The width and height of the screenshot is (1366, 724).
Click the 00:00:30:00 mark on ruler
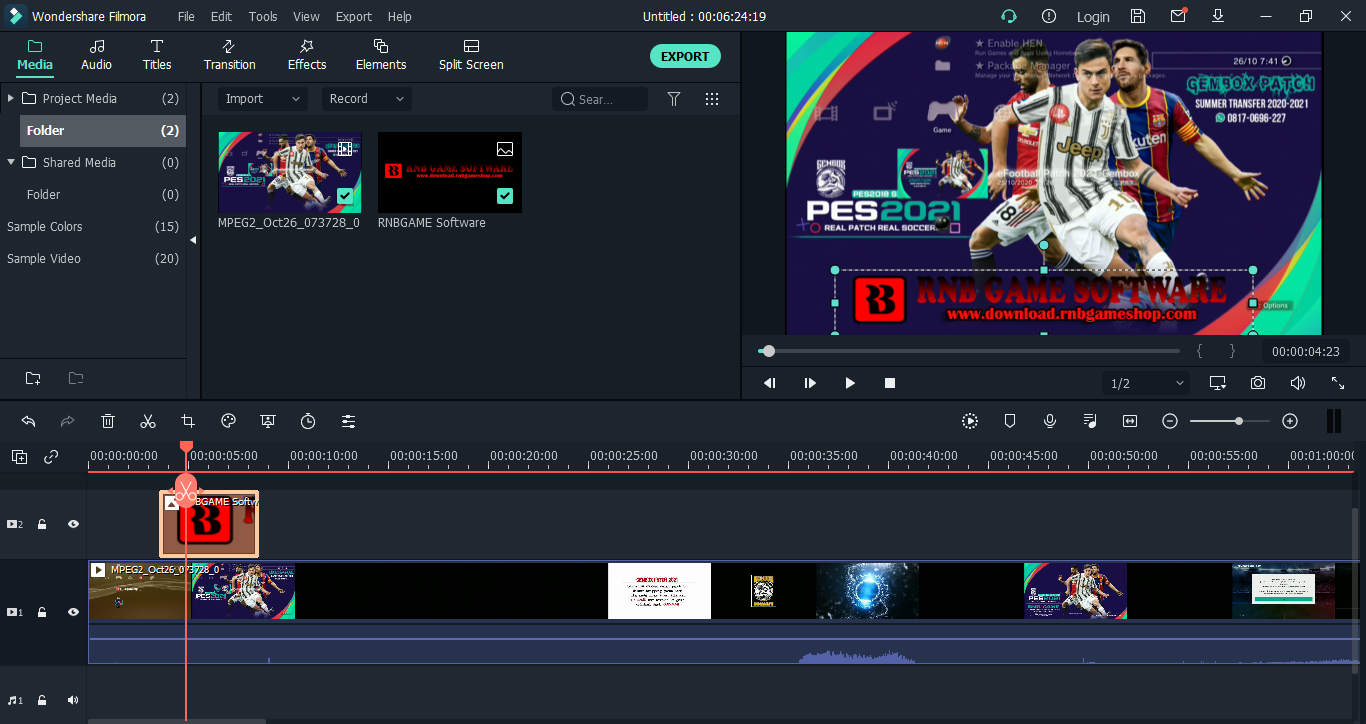(724, 455)
